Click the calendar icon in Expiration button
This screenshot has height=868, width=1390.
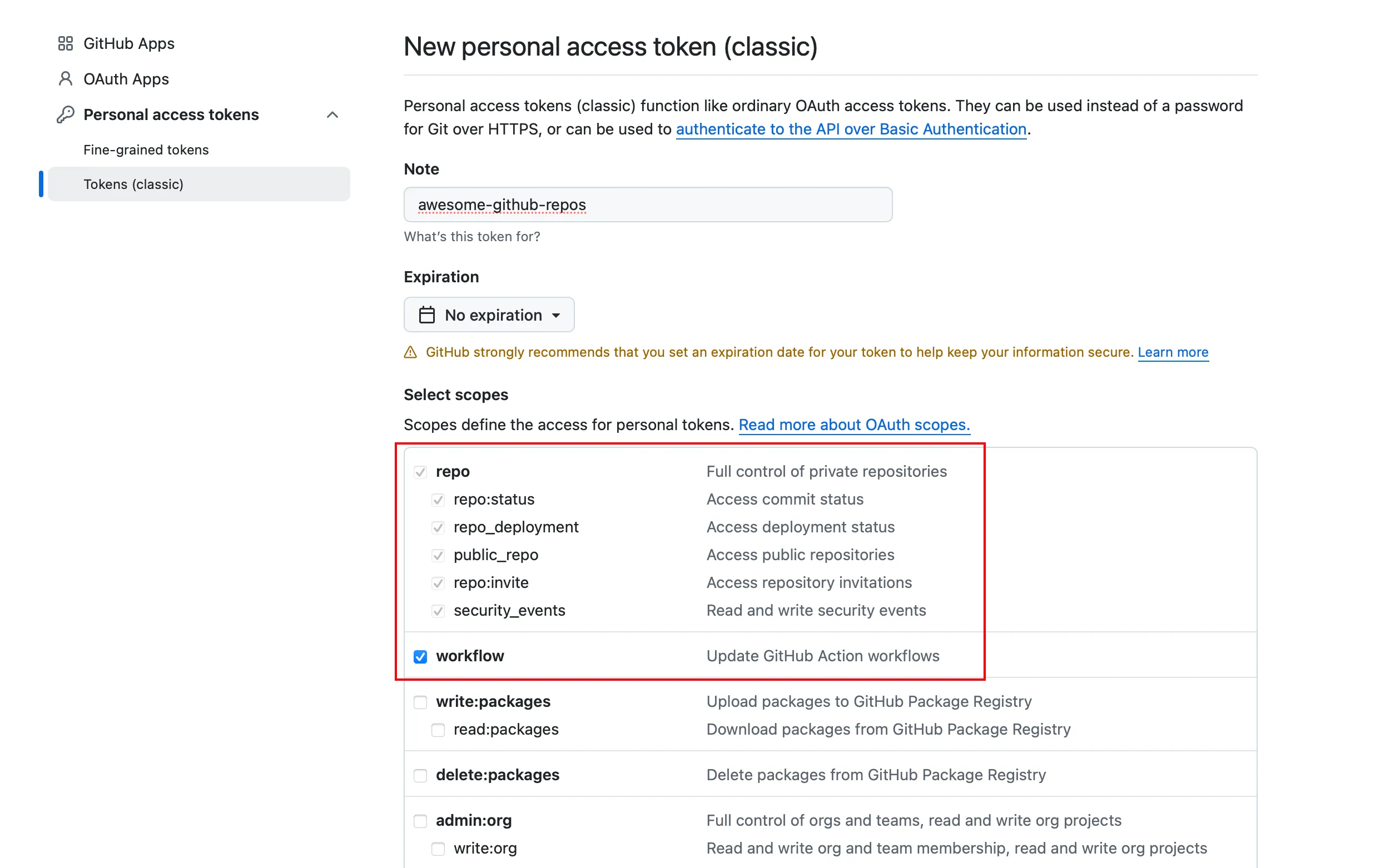coord(427,315)
